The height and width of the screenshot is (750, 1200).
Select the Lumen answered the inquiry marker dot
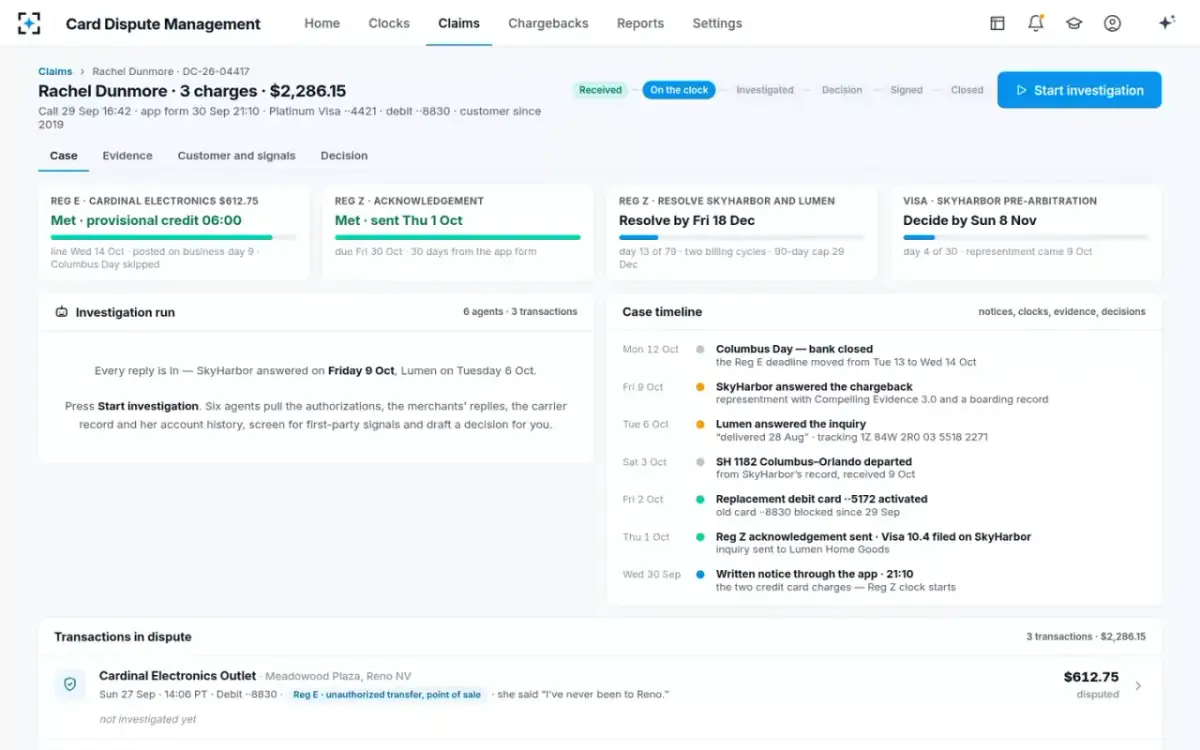tap(700, 424)
